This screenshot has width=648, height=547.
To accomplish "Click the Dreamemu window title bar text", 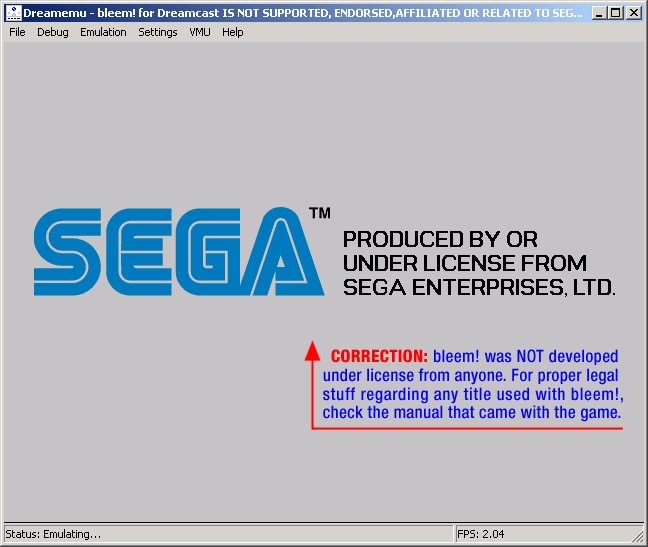I will 303,13.
